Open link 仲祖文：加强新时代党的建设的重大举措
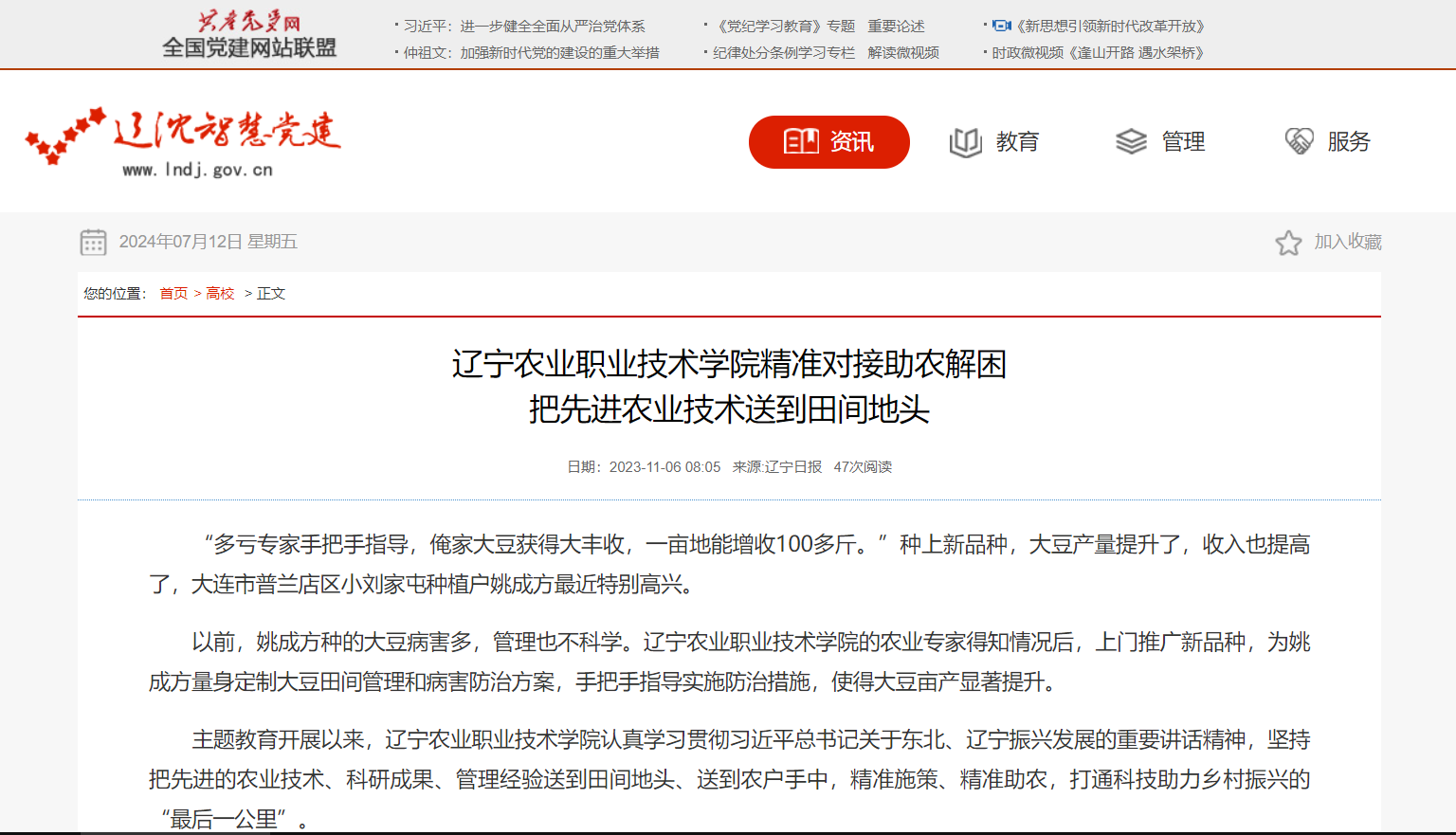Image resolution: width=1456 pixels, height=835 pixels. (531, 53)
